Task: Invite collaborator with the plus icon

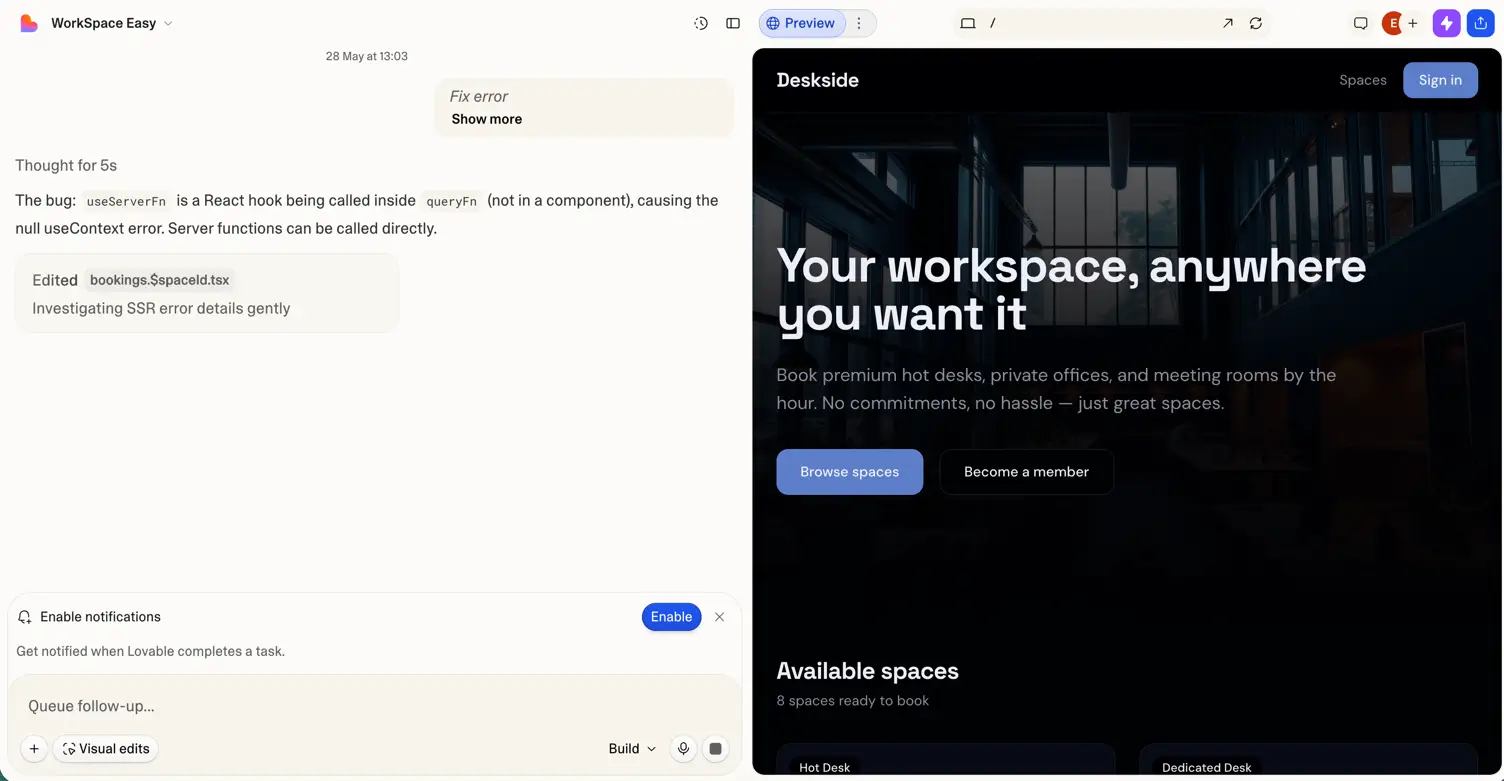Action: point(1413,23)
